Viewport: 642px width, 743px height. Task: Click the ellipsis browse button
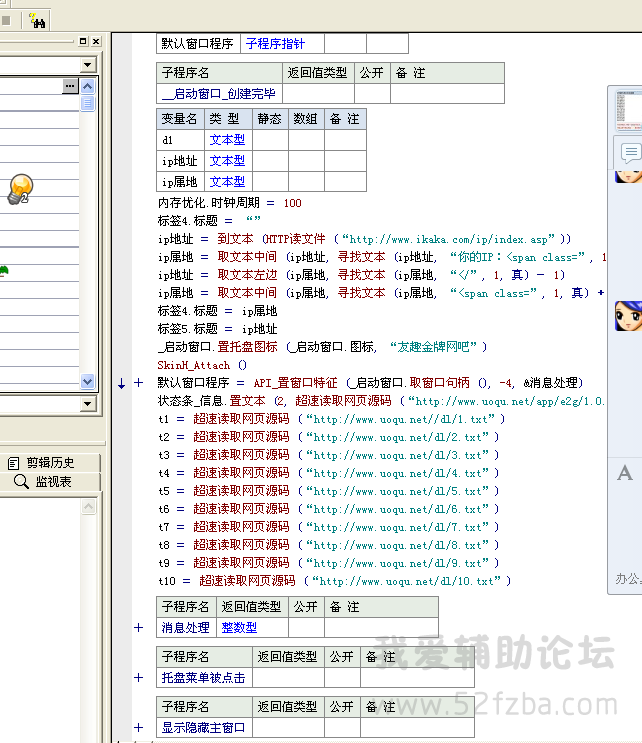(71, 86)
